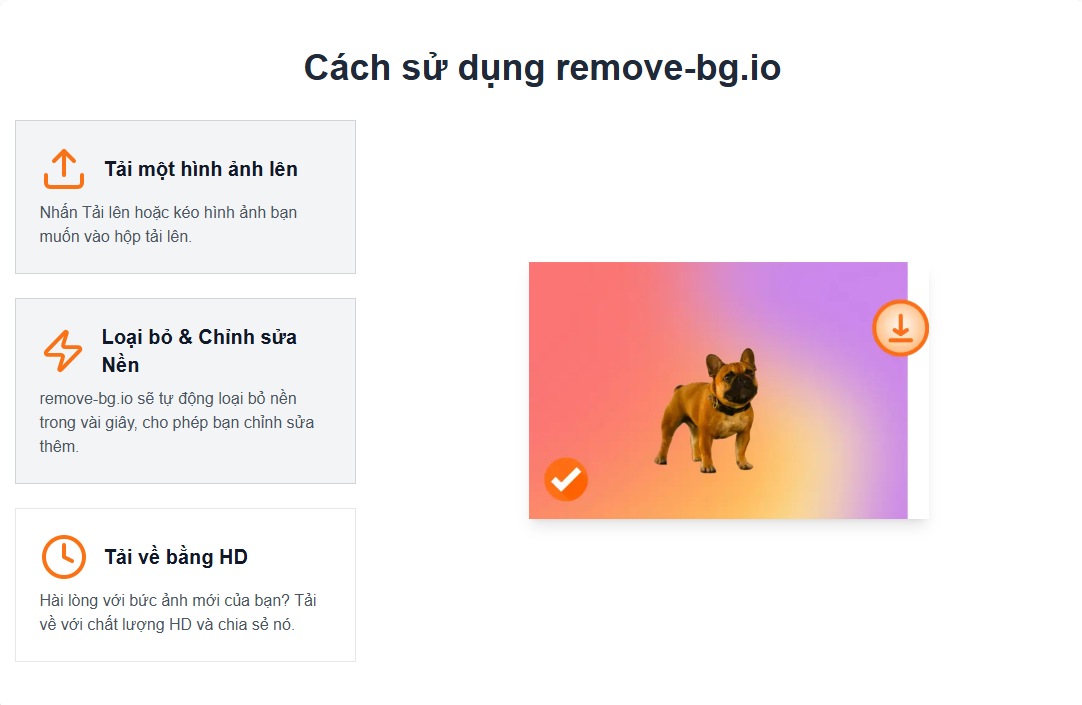1082x705 pixels.
Task: Click the orange clock icon
Action: pos(63,557)
